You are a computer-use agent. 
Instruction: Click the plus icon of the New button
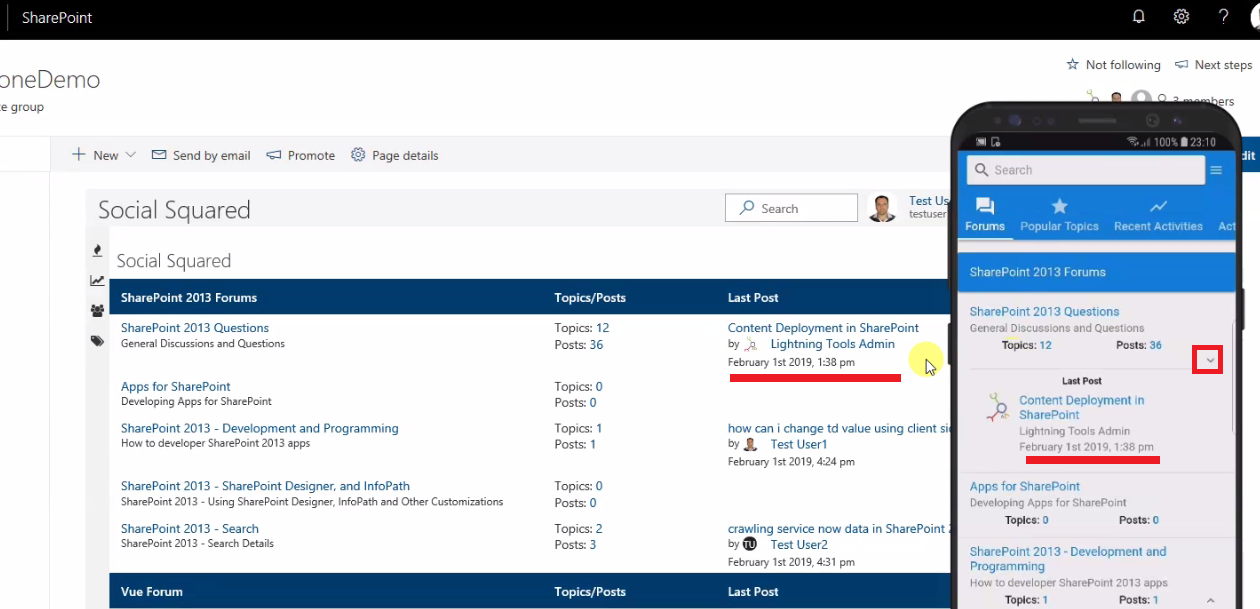click(x=79, y=155)
